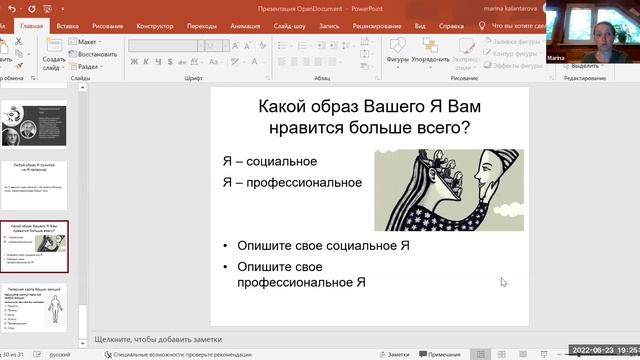Expand the Выделить selection dropdown

[584, 66]
